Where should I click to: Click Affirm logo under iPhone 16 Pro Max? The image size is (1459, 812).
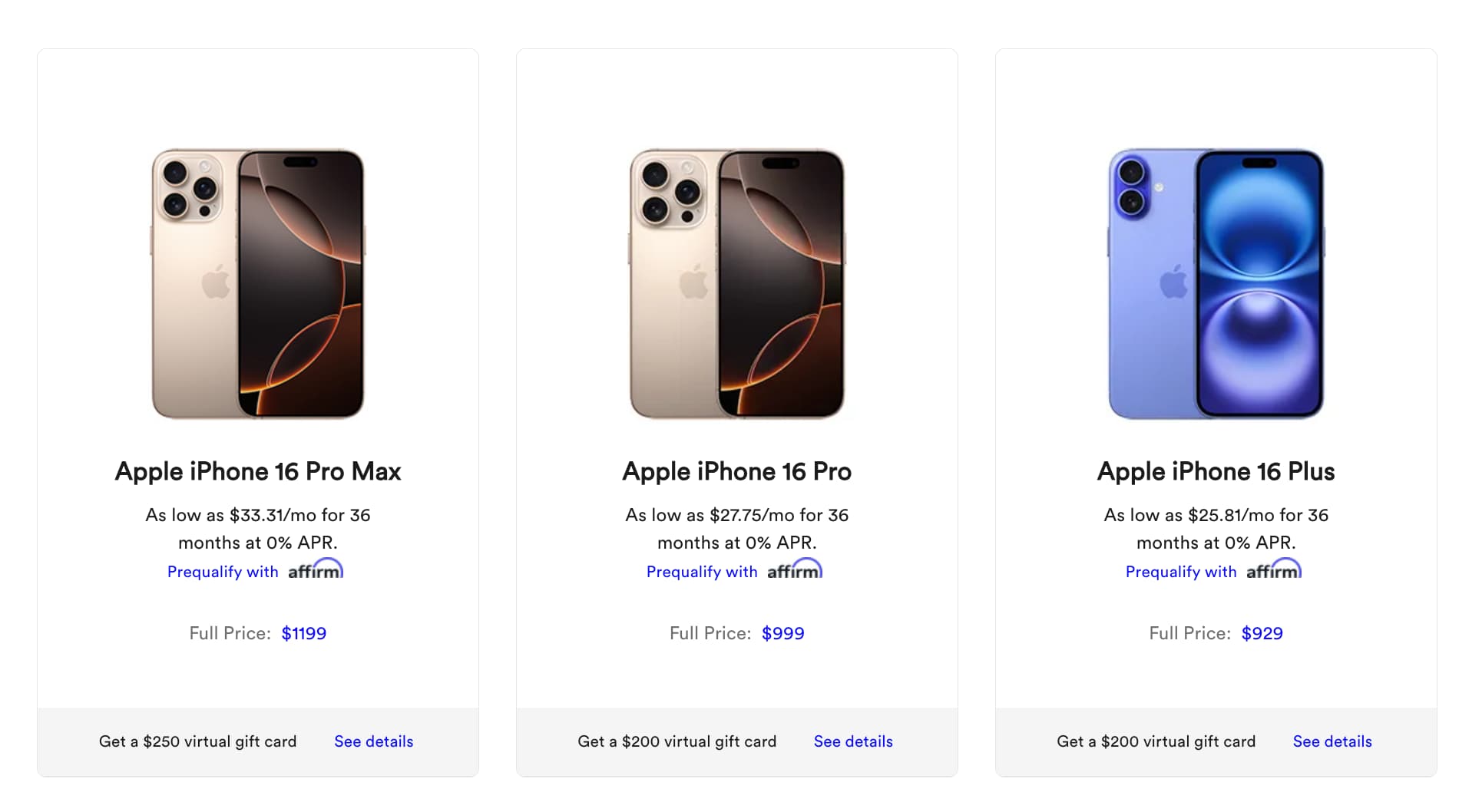[x=316, y=570]
